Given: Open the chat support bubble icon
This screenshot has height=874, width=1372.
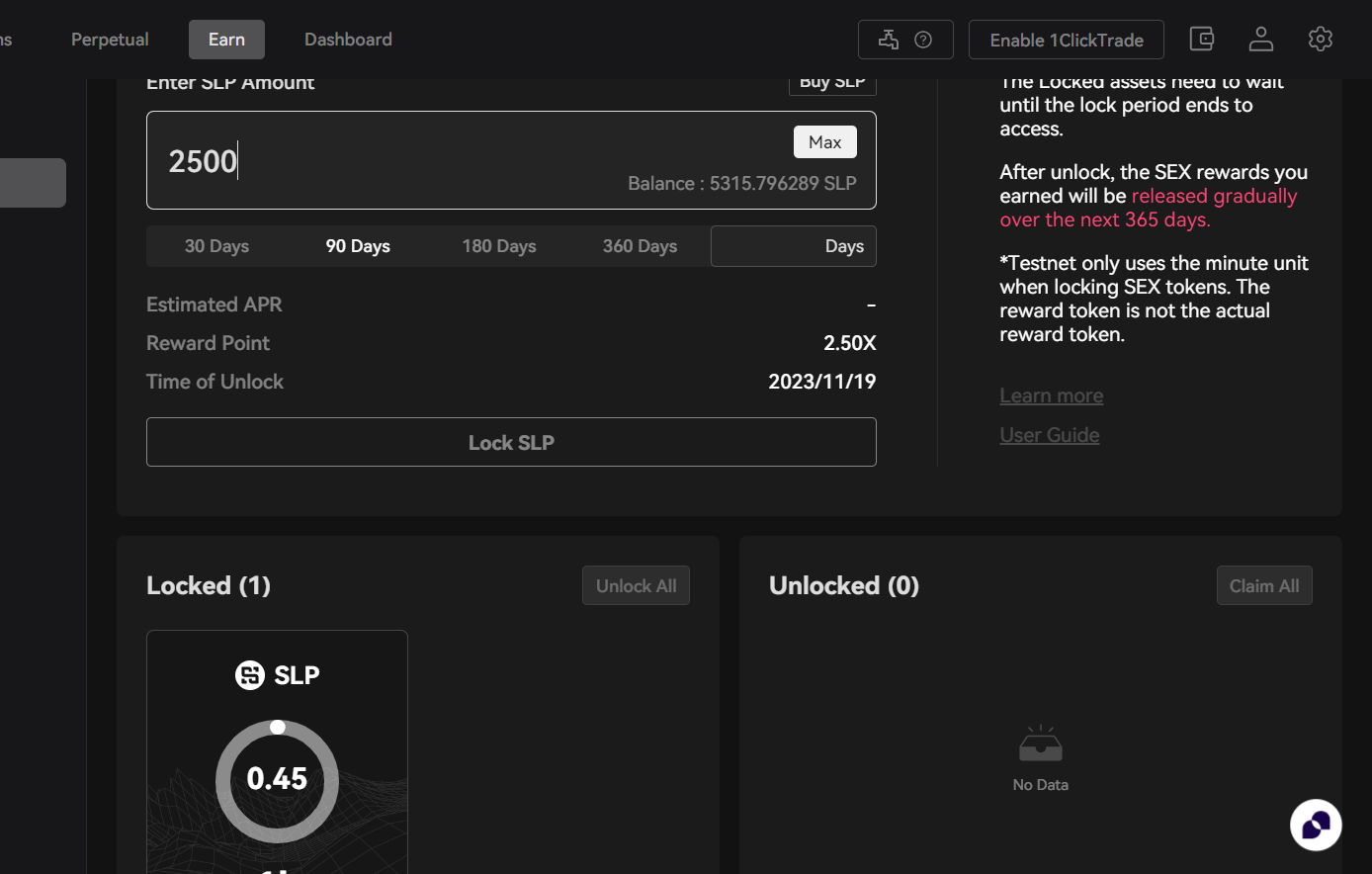Looking at the screenshot, I should [1316, 825].
